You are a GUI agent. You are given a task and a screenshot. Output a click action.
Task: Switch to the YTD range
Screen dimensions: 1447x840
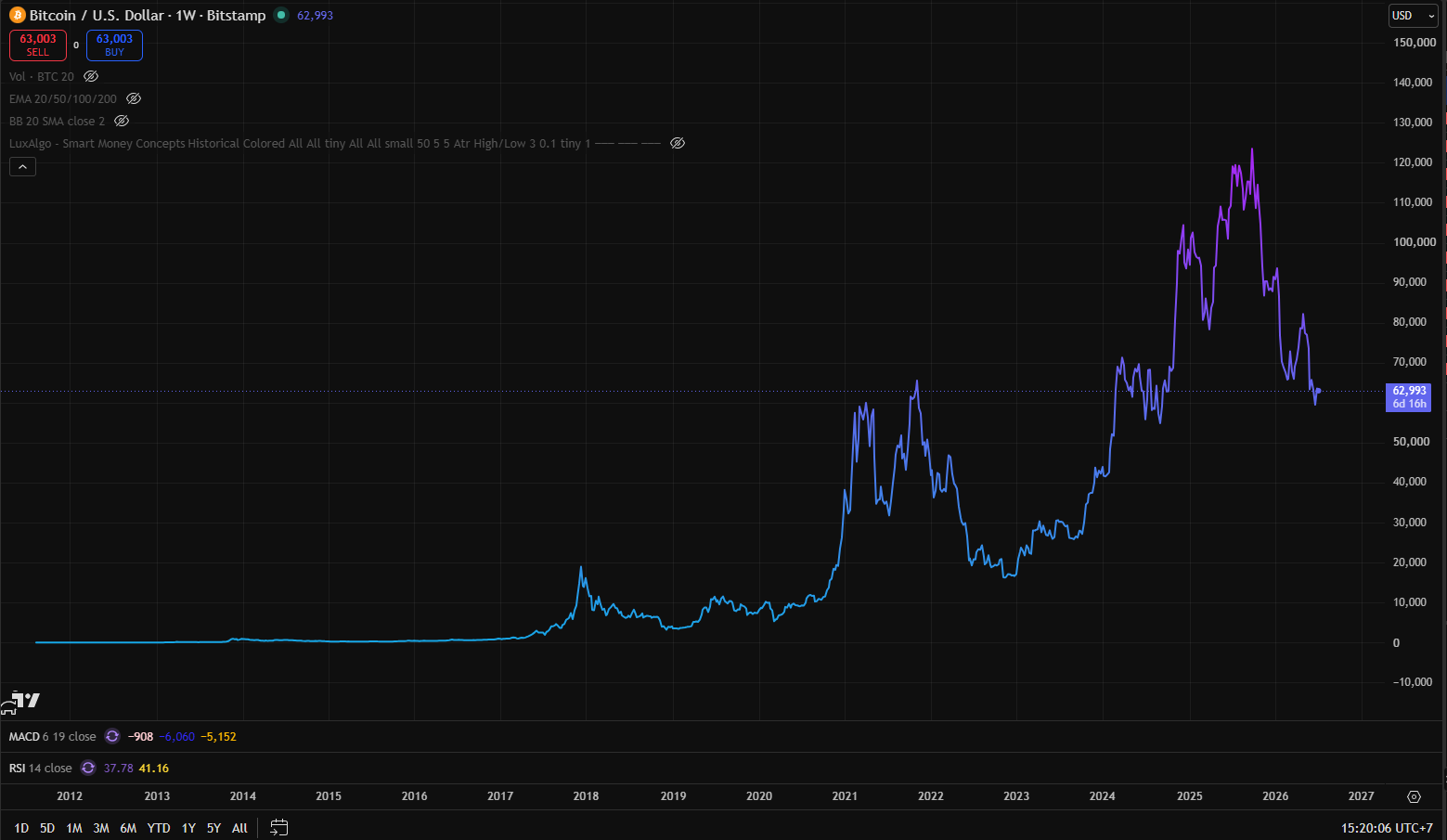159,828
